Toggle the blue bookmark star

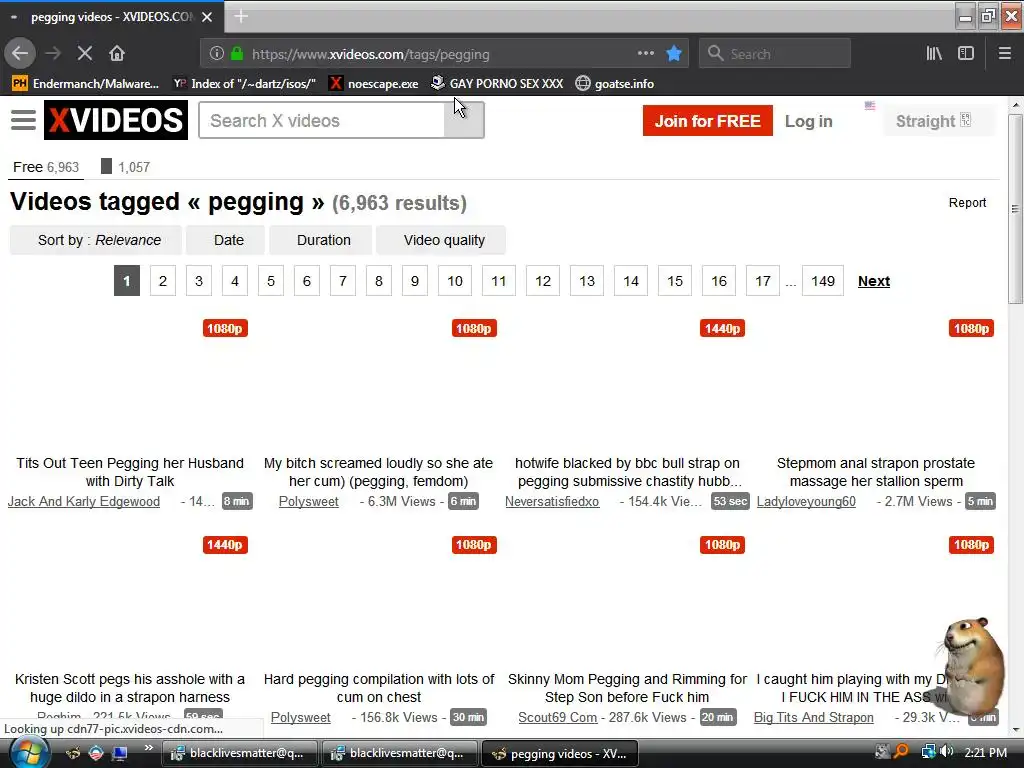pos(674,54)
